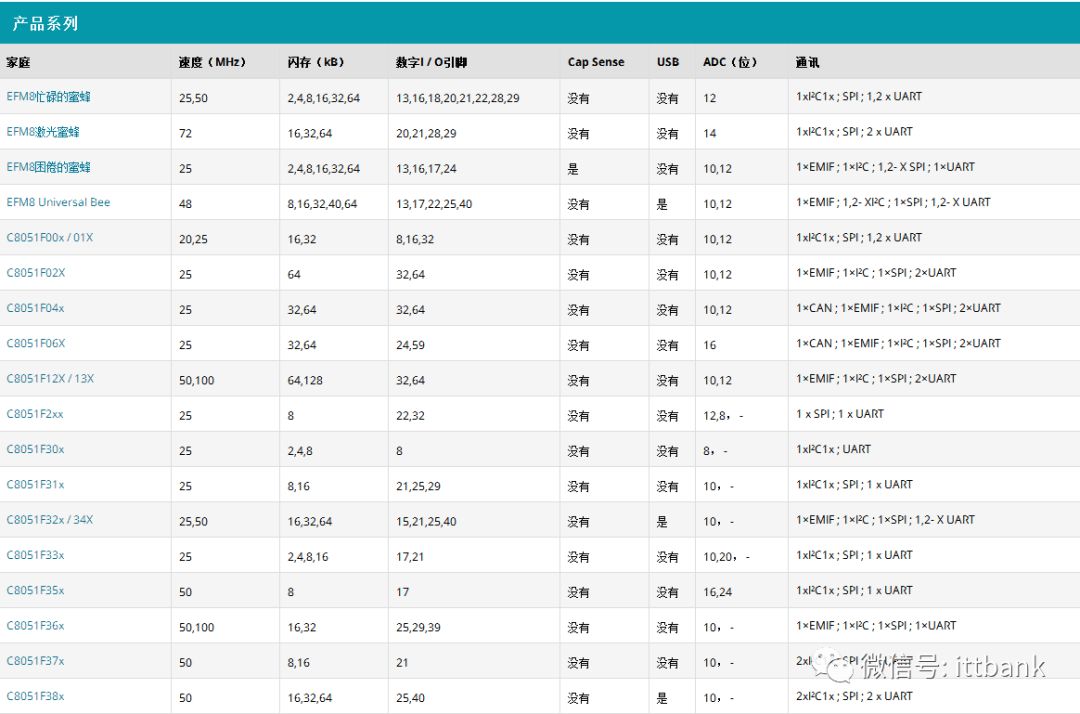Select Cap Sense 是 in EFM8困倦的蜜蜂 row
This screenshot has width=1080, height=714.
[x=573, y=169]
